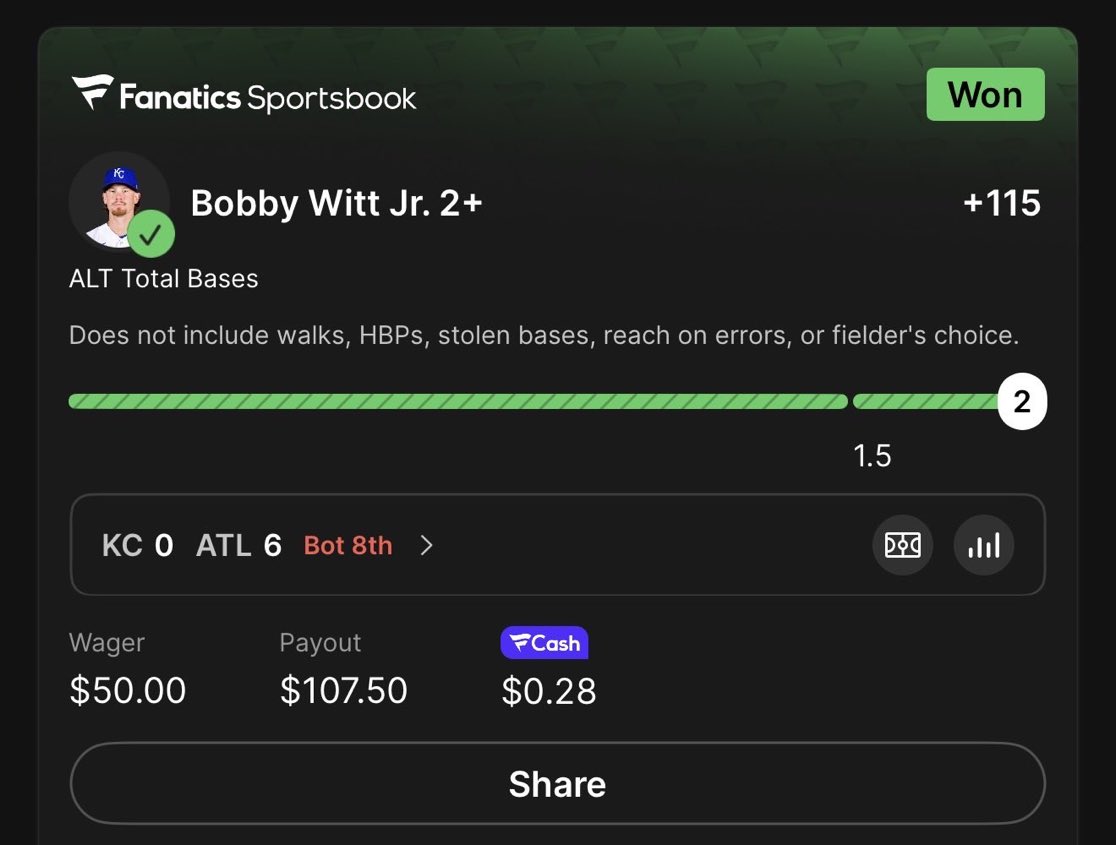Click the $0.28 FanCash amount
Image resolution: width=1116 pixels, height=845 pixels.
(548, 690)
